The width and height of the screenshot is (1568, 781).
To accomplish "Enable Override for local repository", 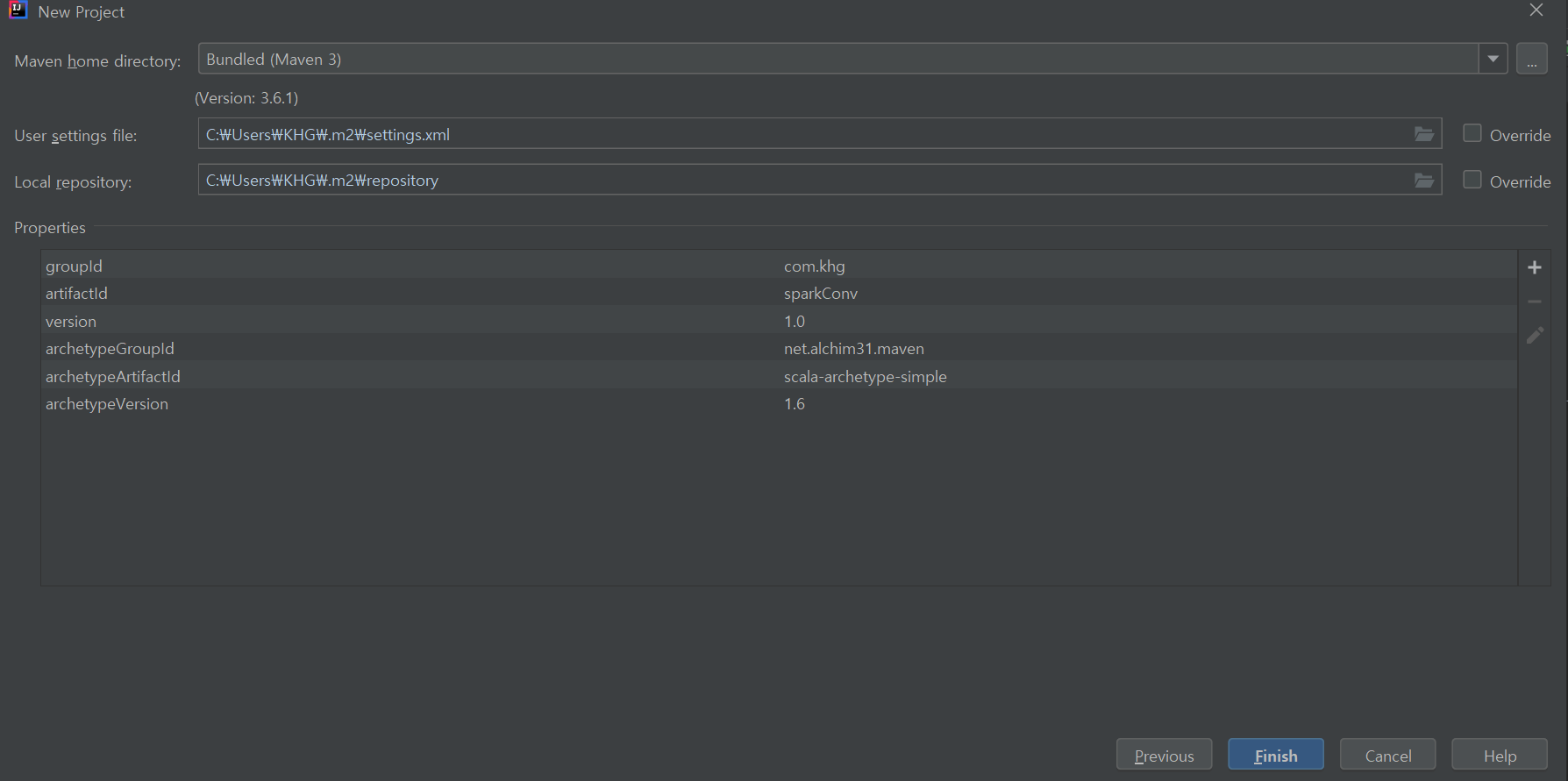I will click(1472, 180).
